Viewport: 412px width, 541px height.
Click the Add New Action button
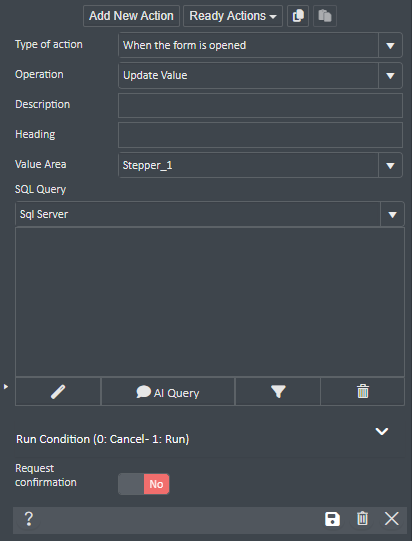tap(131, 16)
